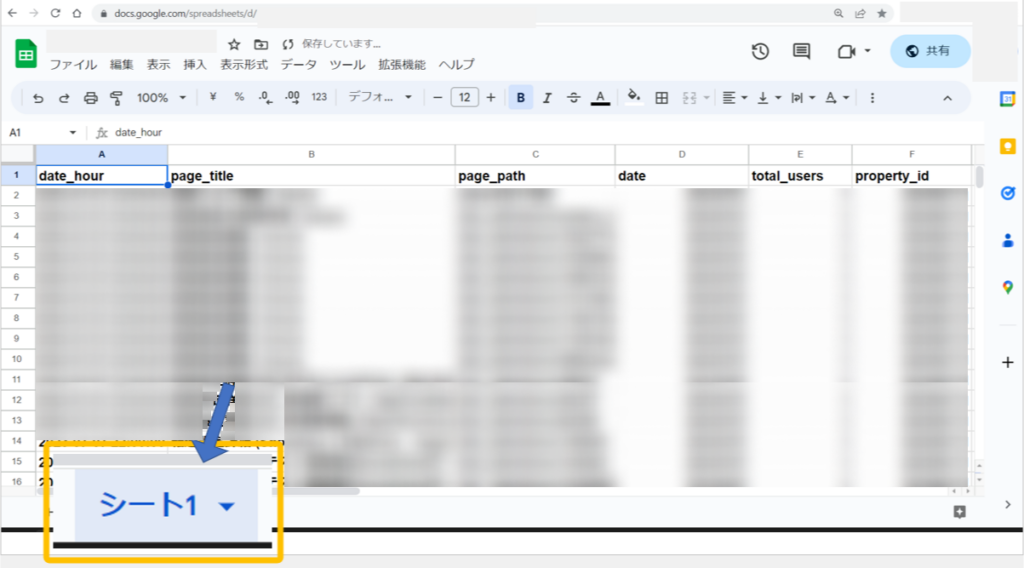Image resolution: width=1024 pixels, height=568 pixels.
Task: Click the font size input field
Action: pos(464,98)
